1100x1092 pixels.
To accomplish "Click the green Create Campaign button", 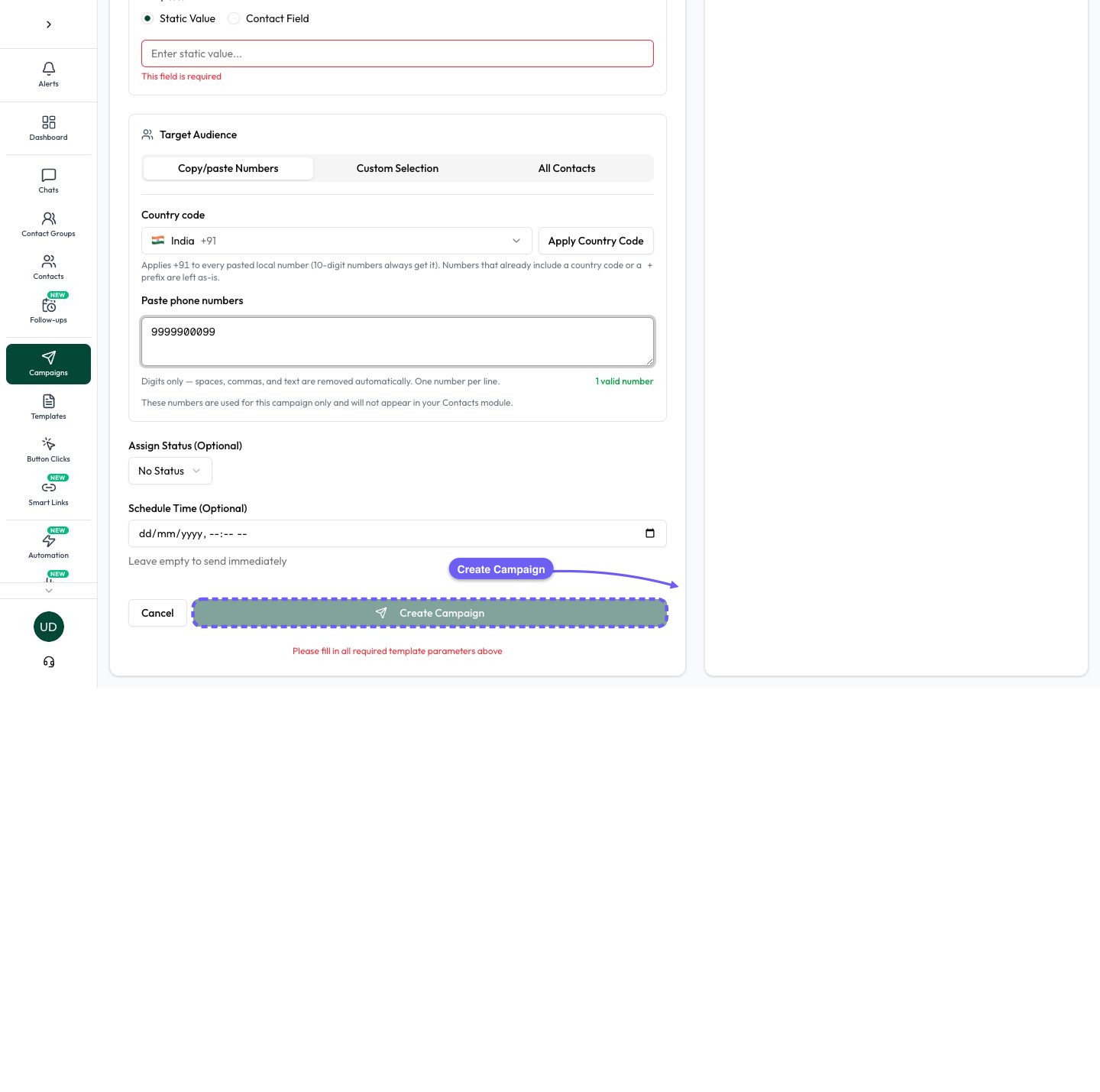I will click(430, 613).
